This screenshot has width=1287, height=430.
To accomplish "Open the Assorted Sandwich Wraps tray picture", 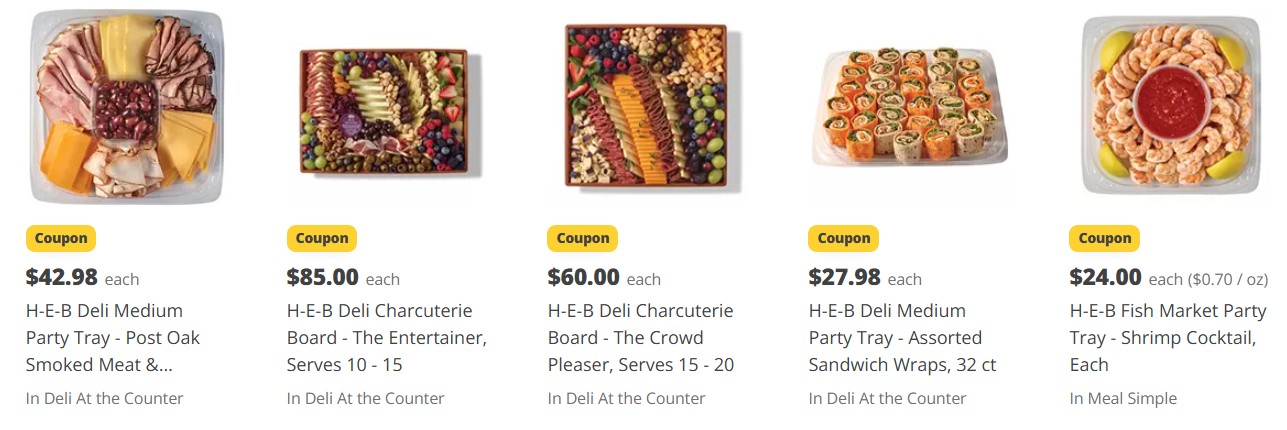I will pyautogui.click(x=908, y=106).
